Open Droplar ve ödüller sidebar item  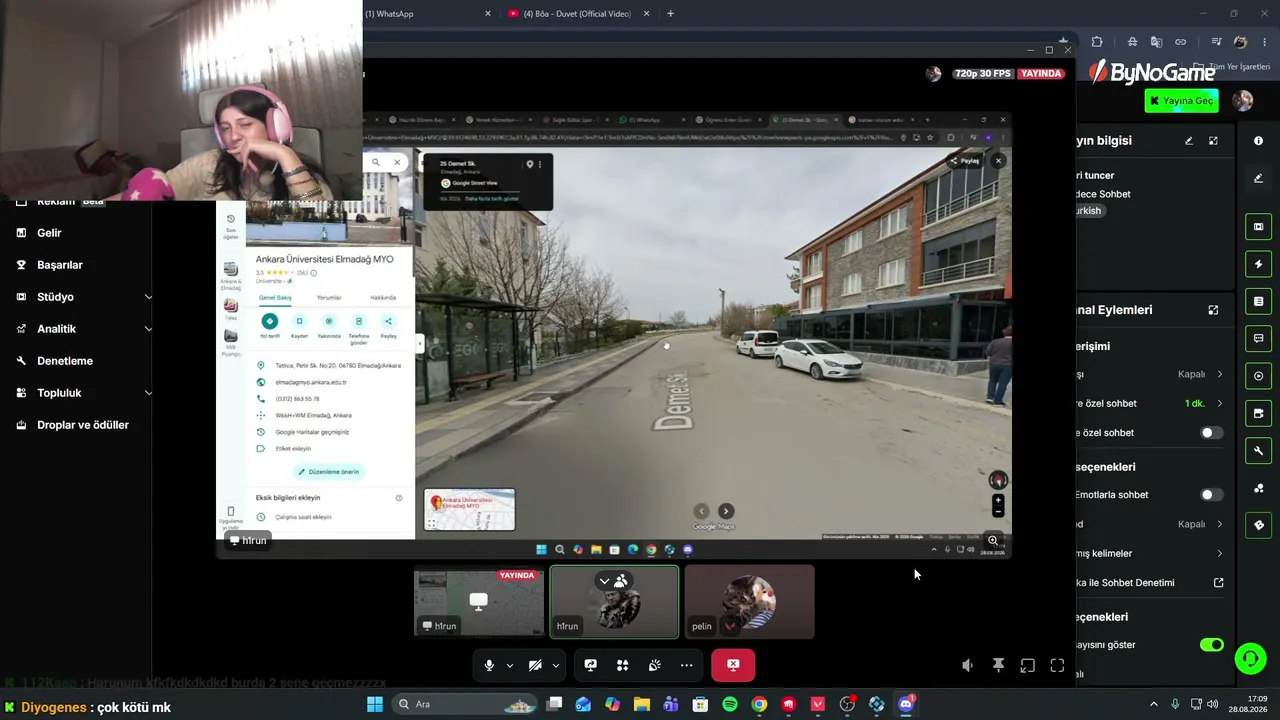pyautogui.click(x=84, y=425)
